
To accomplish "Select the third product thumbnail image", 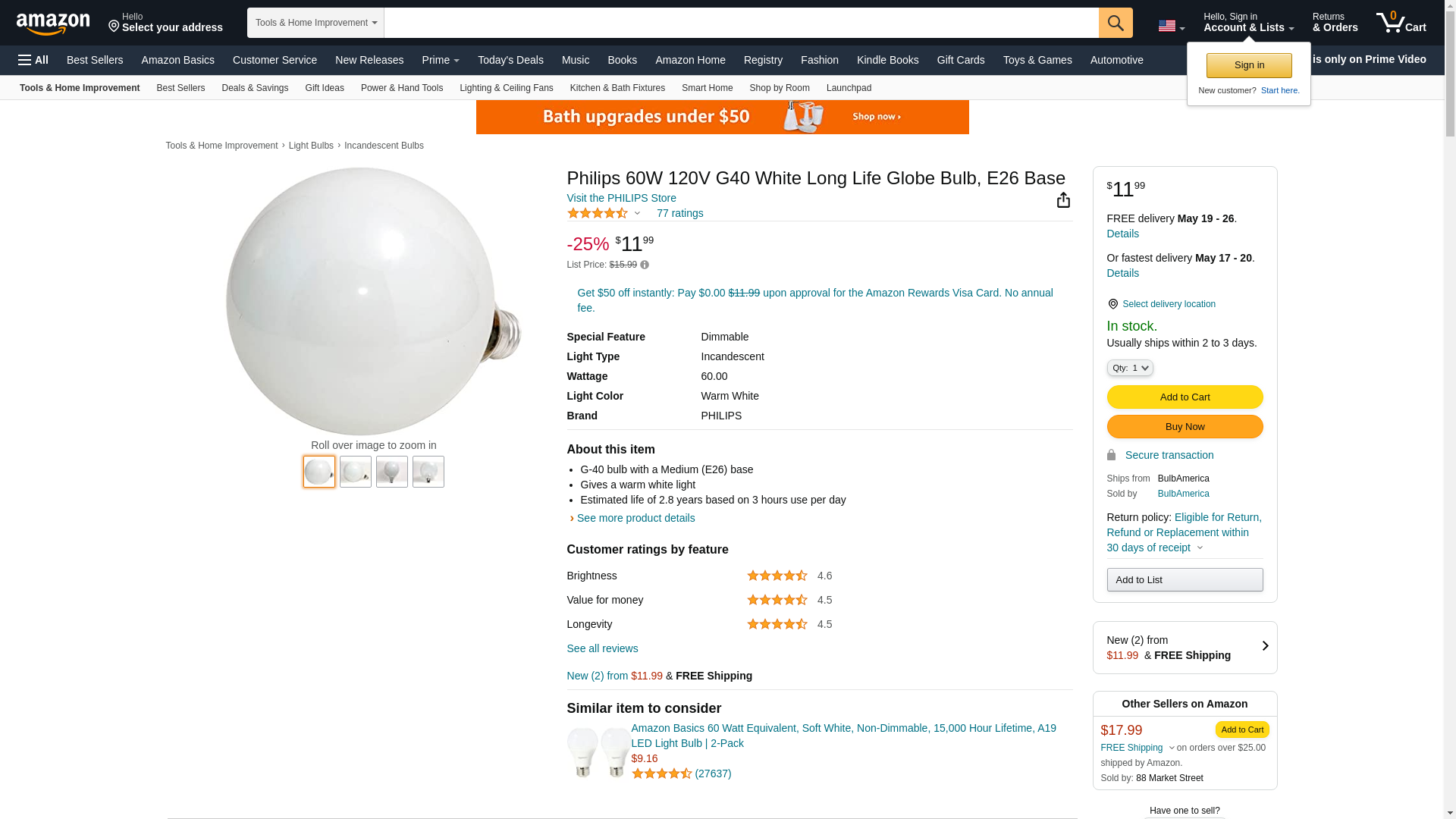I will pyautogui.click(x=391, y=472).
